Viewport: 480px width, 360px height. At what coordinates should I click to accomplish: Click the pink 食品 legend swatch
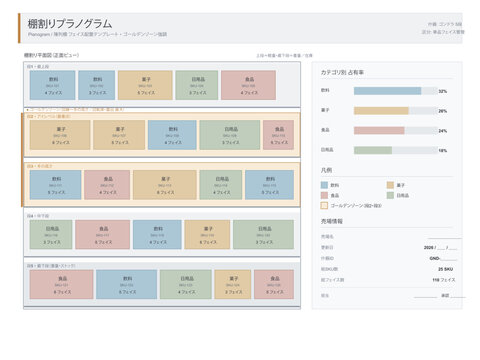[324, 195]
